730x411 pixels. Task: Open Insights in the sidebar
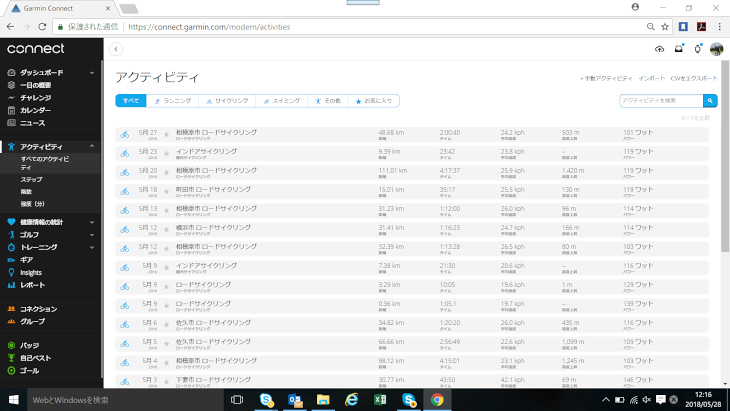pyautogui.click(x=31, y=272)
